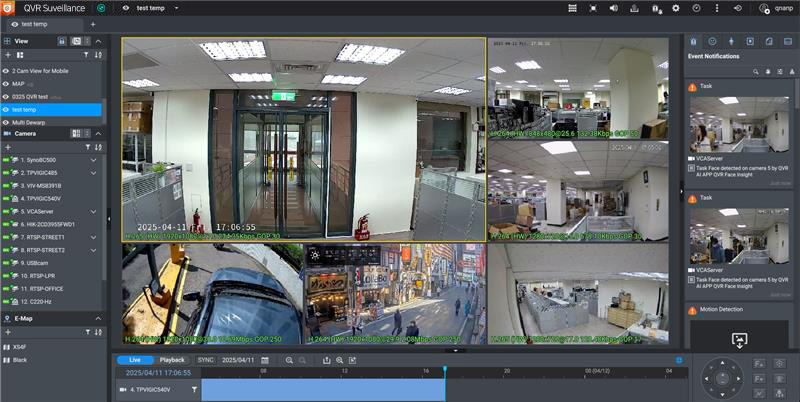Open the settings gear icon

coord(676,8)
